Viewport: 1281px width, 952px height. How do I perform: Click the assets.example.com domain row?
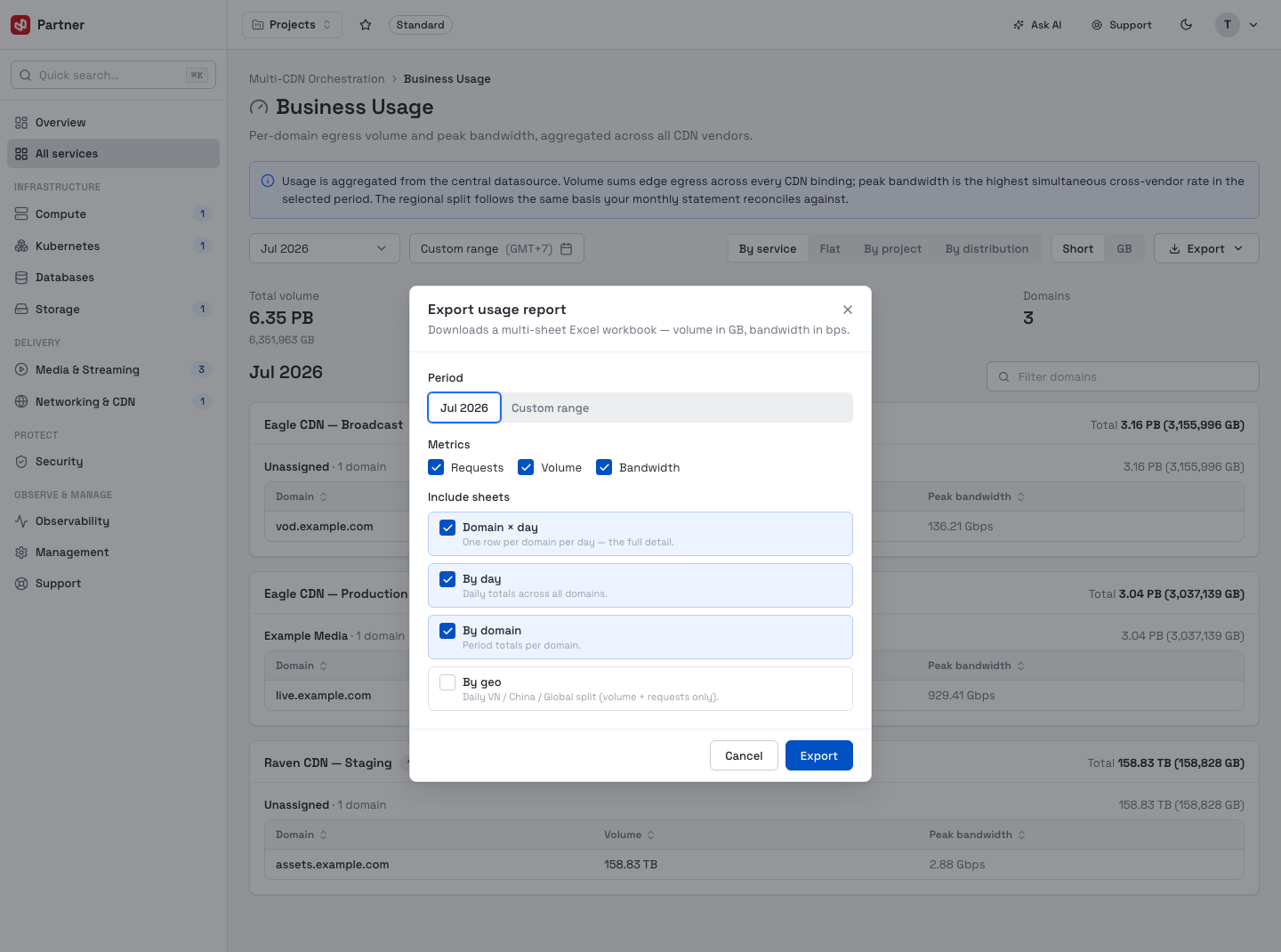754,865
